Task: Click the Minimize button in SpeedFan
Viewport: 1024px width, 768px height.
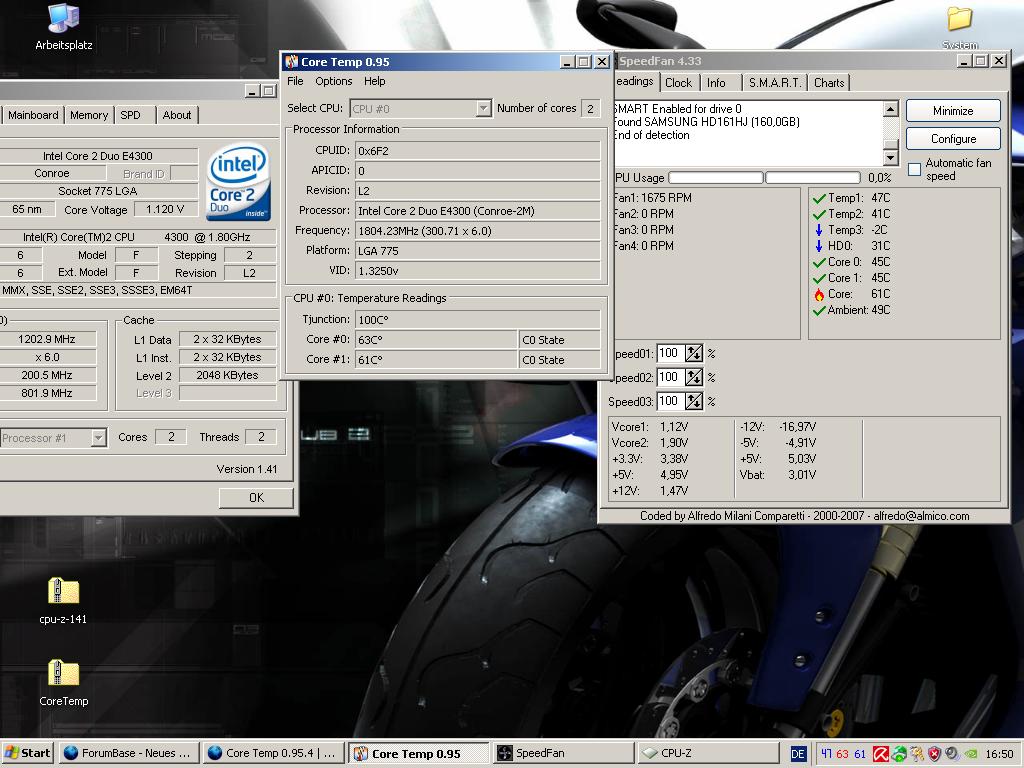Action: click(953, 111)
